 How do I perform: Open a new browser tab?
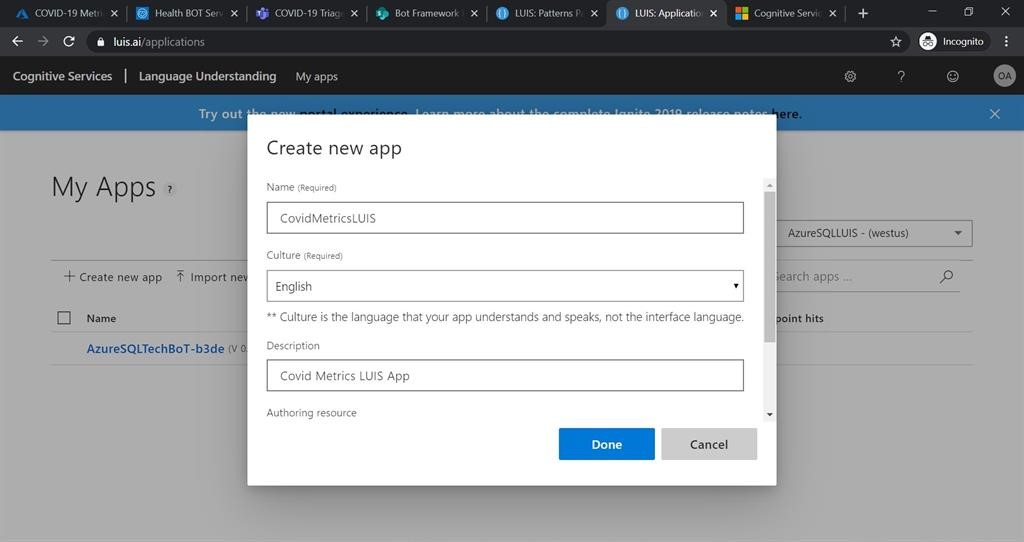[x=863, y=13]
